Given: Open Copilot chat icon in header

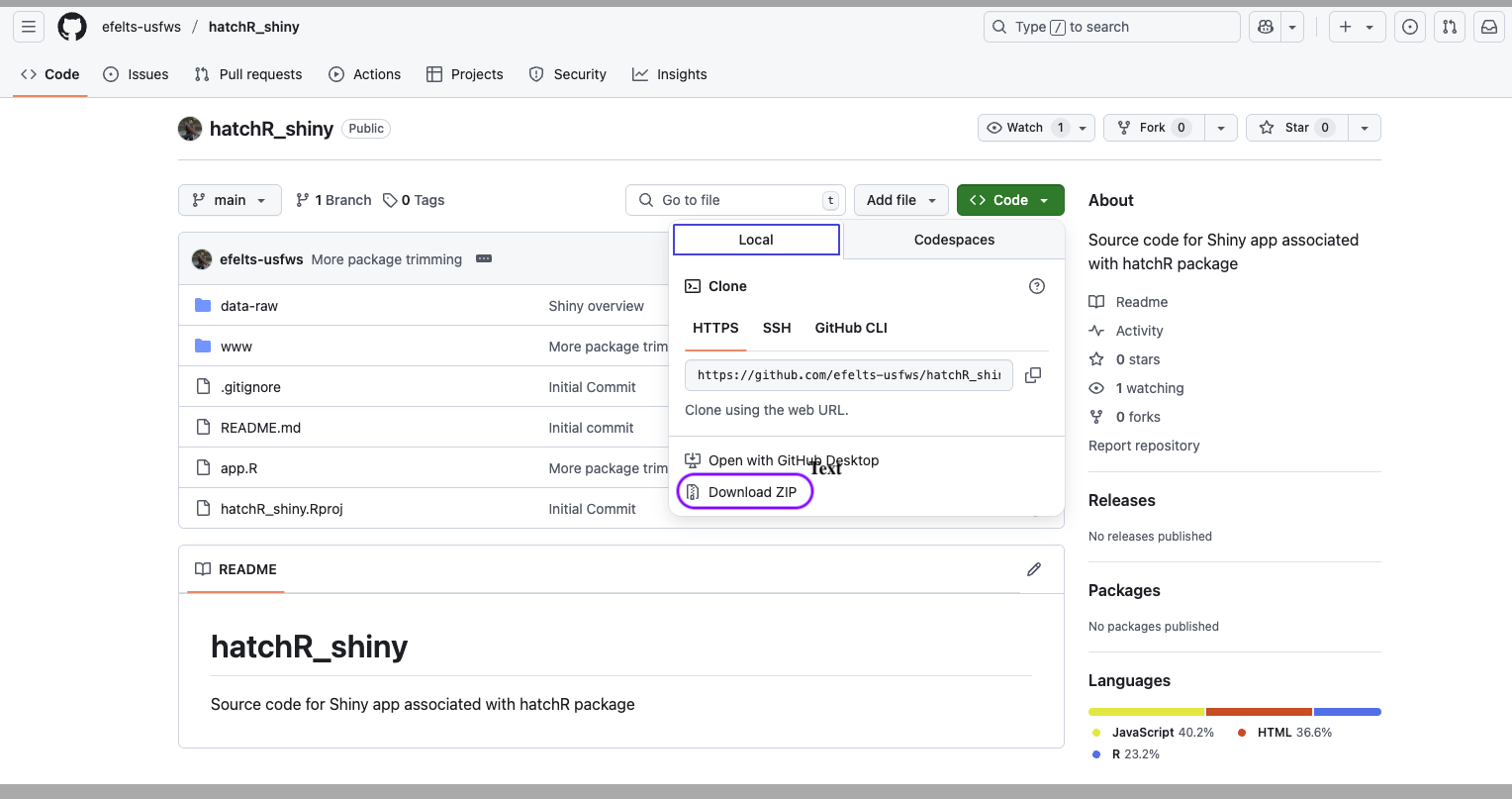Looking at the screenshot, I should coord(1265,27).
